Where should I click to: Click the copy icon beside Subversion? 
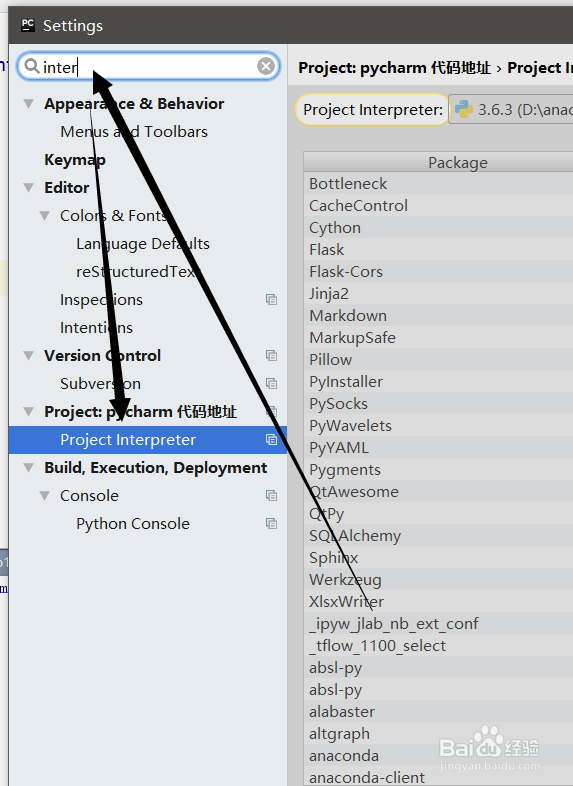pyautogui.click(x=271, y=384)
